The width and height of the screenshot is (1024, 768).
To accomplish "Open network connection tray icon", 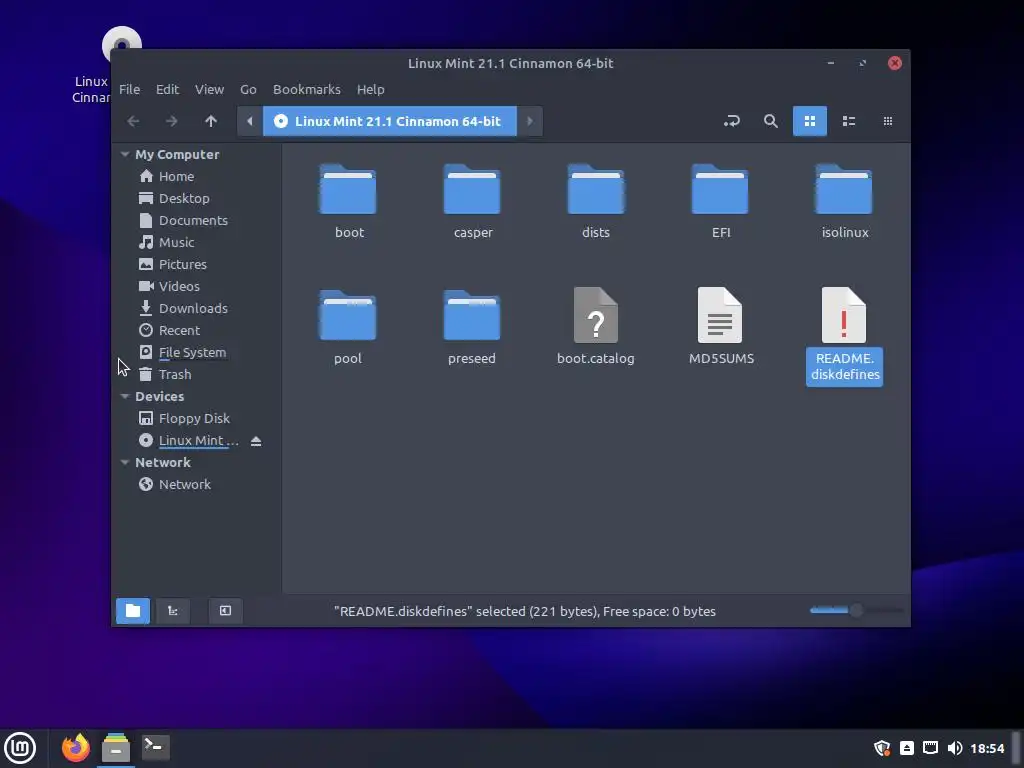I will (931, 748).
